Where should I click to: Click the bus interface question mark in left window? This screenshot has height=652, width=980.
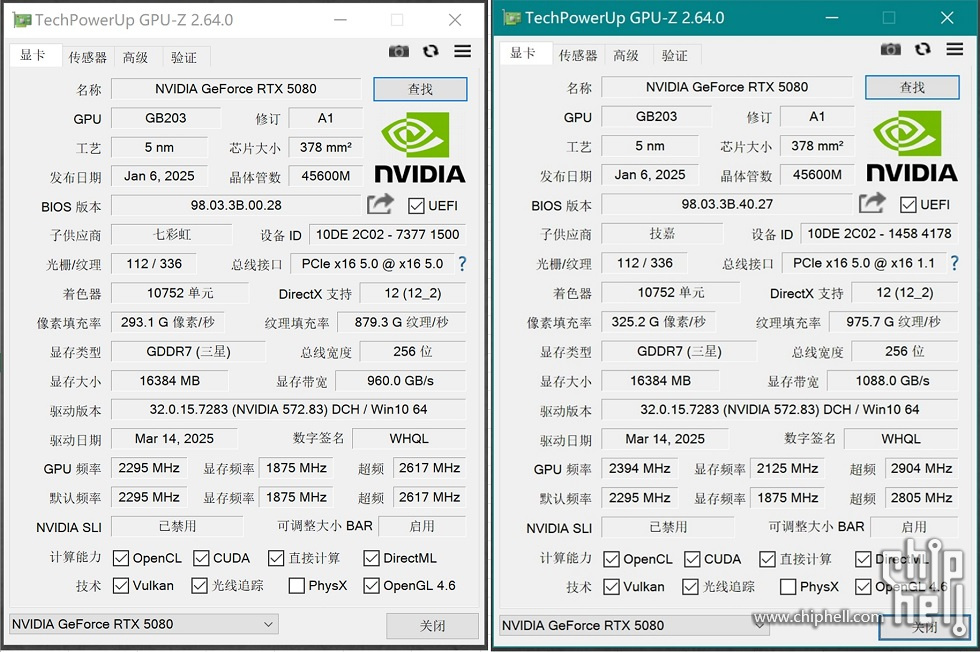[462, 264]
